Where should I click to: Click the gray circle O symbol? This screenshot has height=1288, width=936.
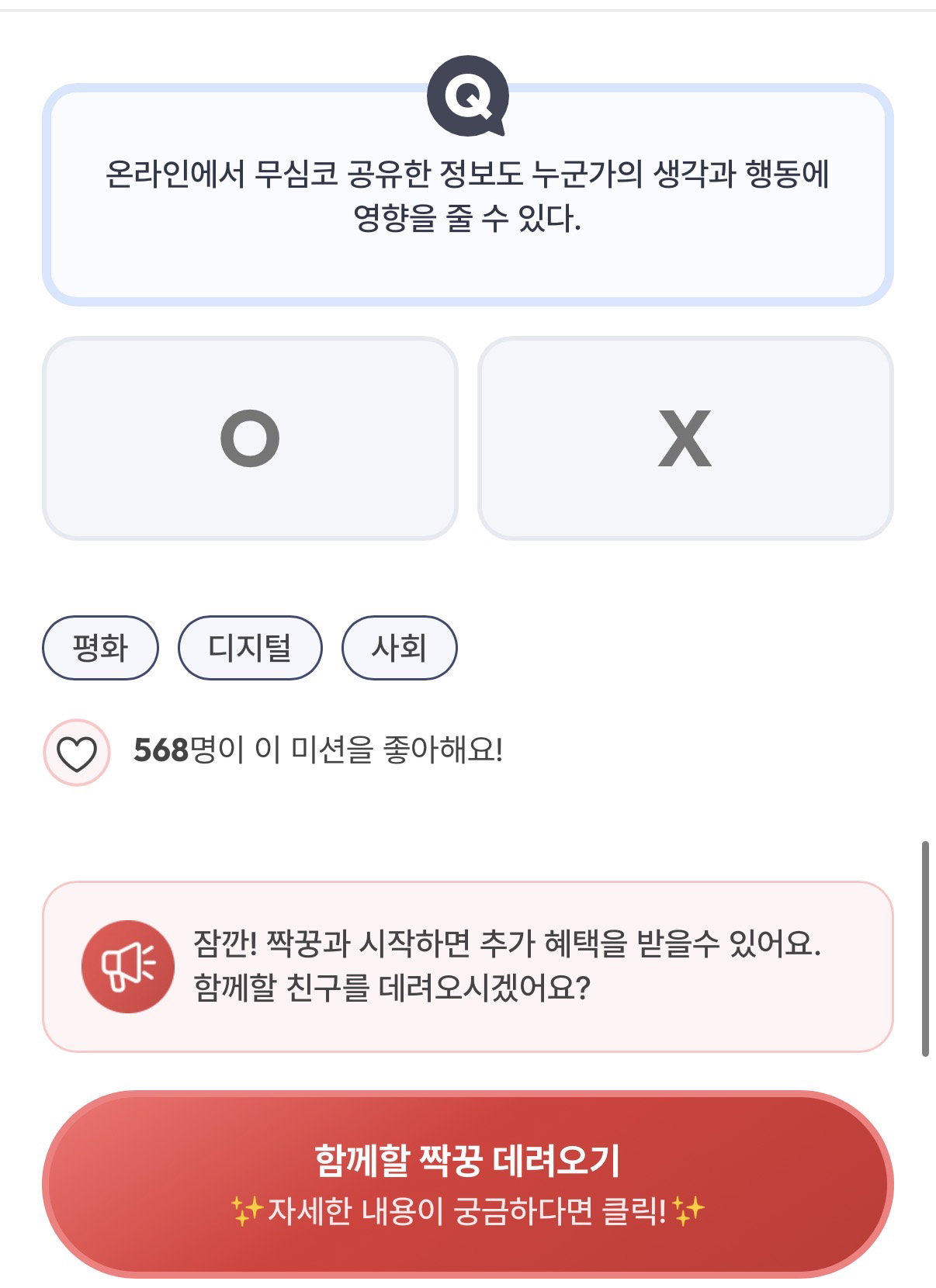[250, 438]
